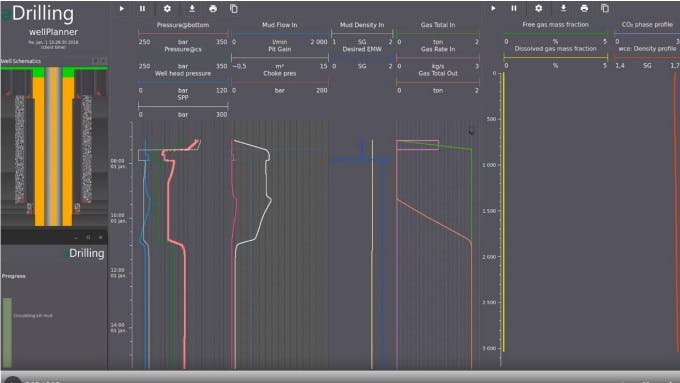Click the 300 maximum of SPP scale
This screenshot has width=680, height=383.
coord(222,115)
